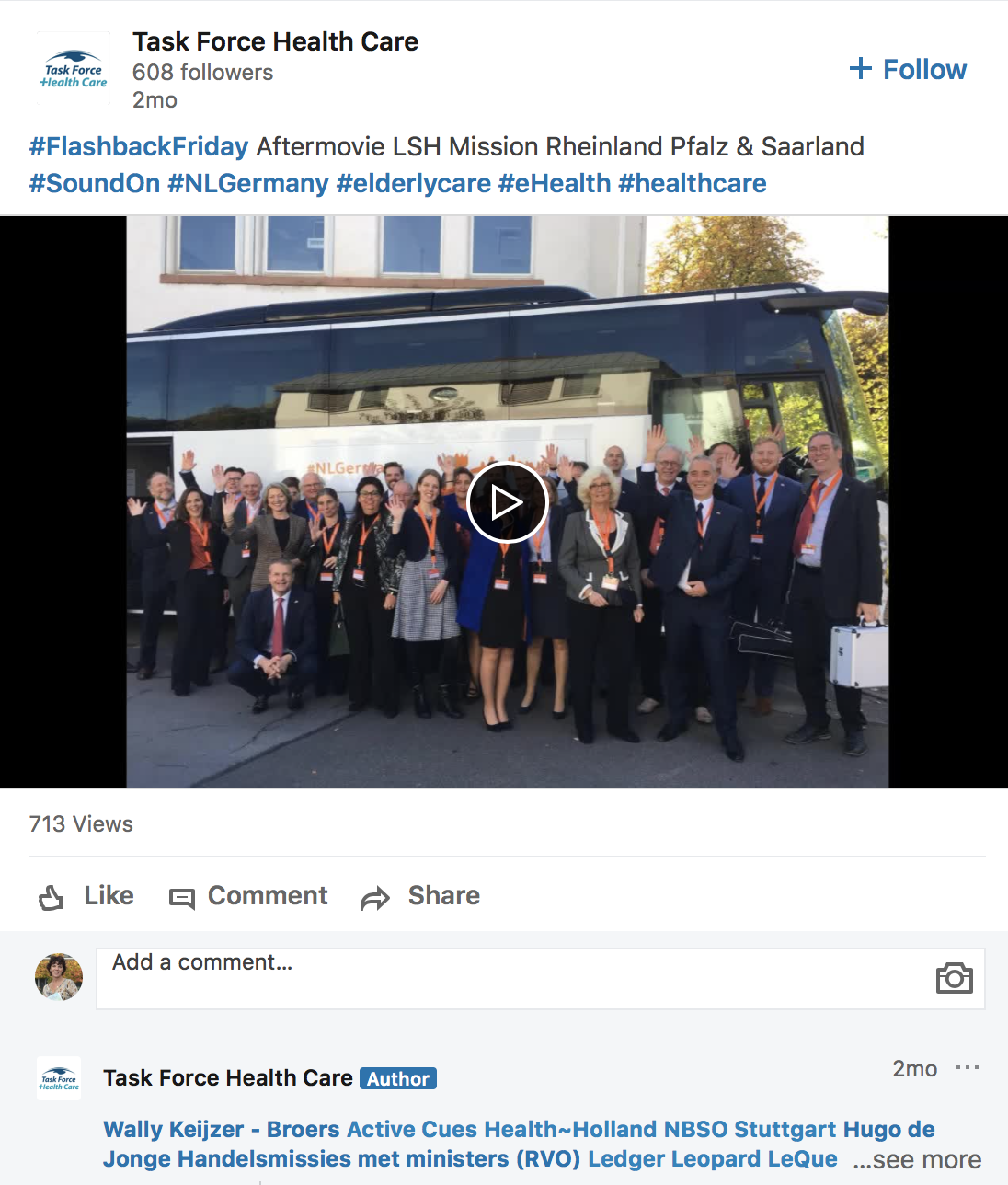The height and width of the screenshot is (1185, 1008).
Task: Open the #elderlycare hashtag link
Action: 414,183
